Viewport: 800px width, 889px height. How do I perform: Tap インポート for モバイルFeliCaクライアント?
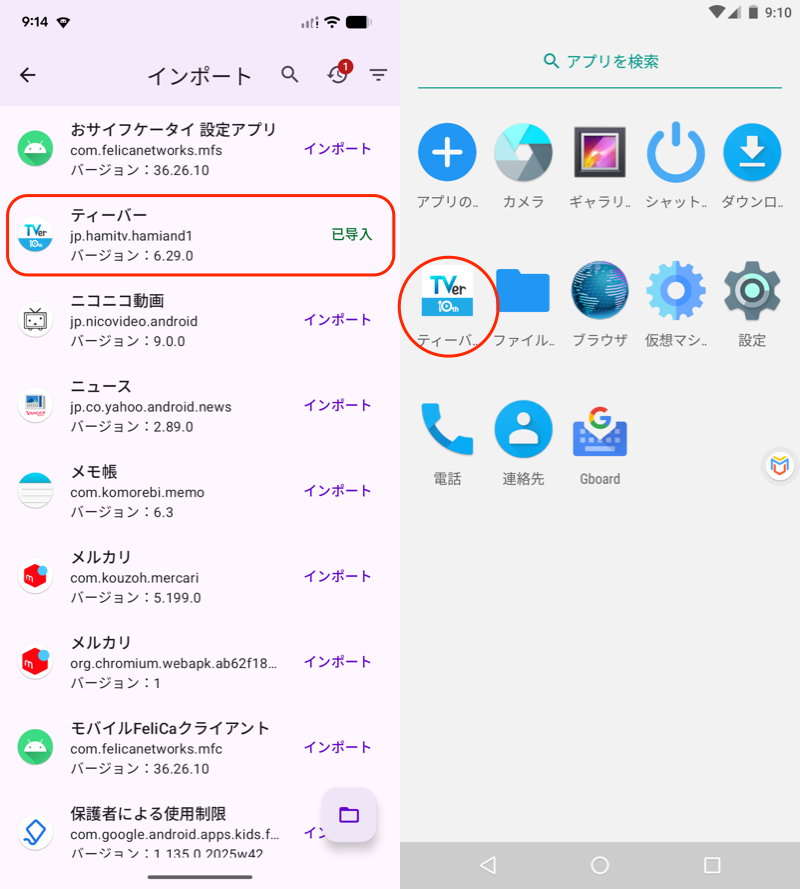coord(337,747)
